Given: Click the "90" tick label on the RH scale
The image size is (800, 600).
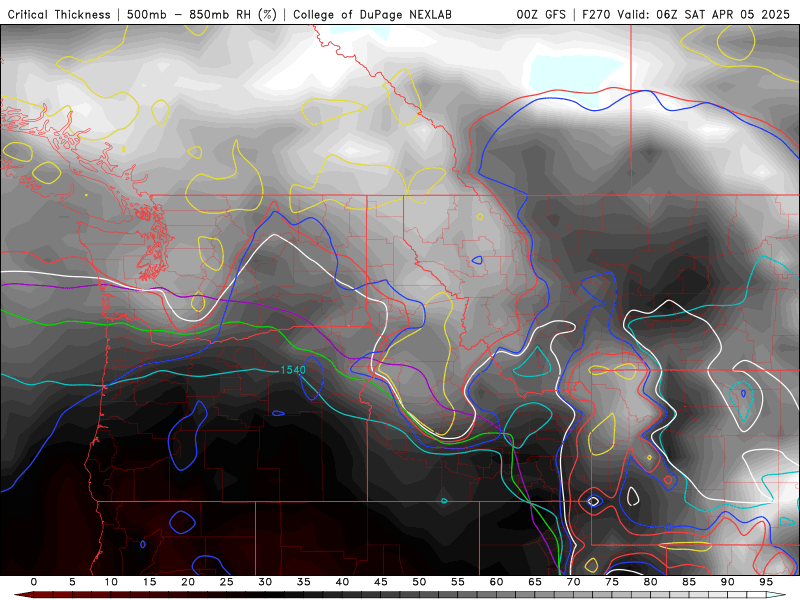Looking at the screenshot, I should (x=727, y=582).
